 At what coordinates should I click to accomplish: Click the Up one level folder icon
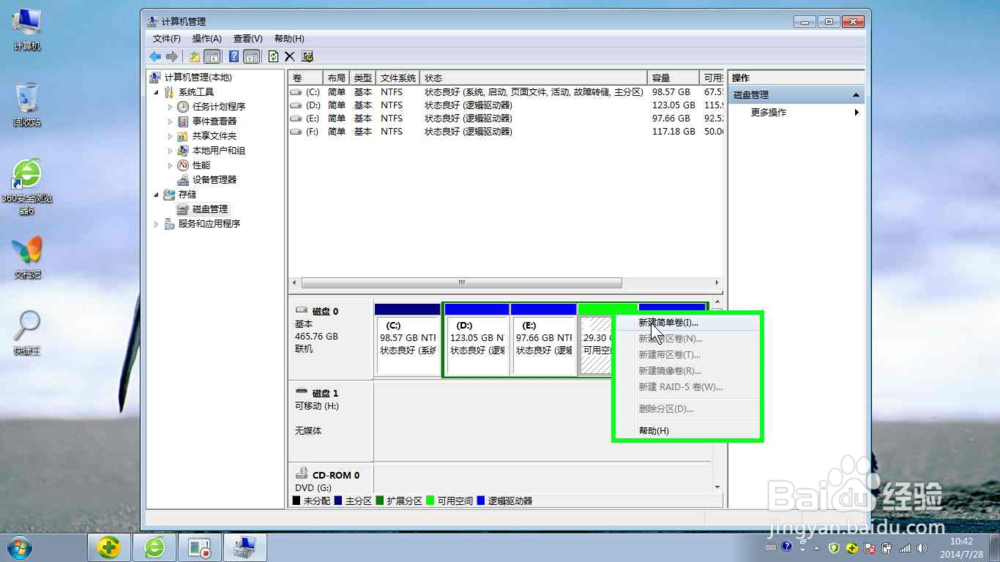click(x=195, y=57)
